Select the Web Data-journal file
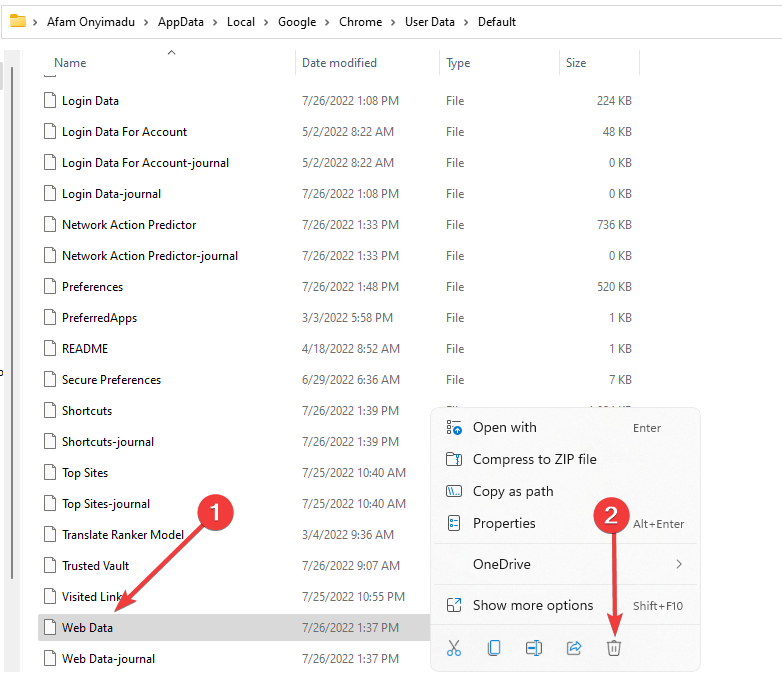 (x=108, y=659)
